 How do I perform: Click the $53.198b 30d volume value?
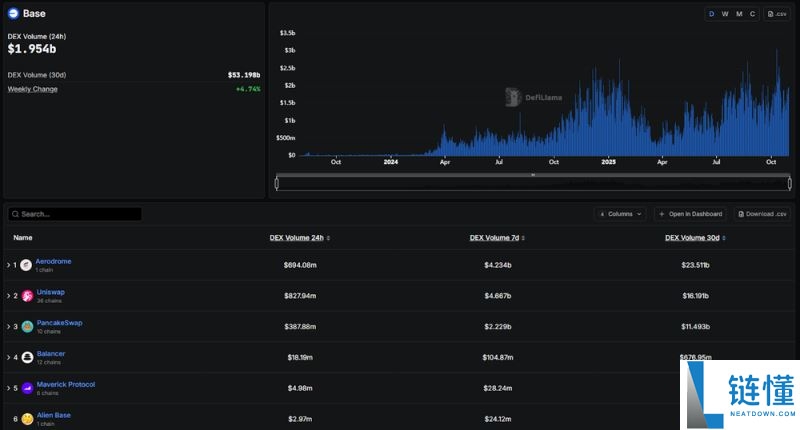point(244,75)
